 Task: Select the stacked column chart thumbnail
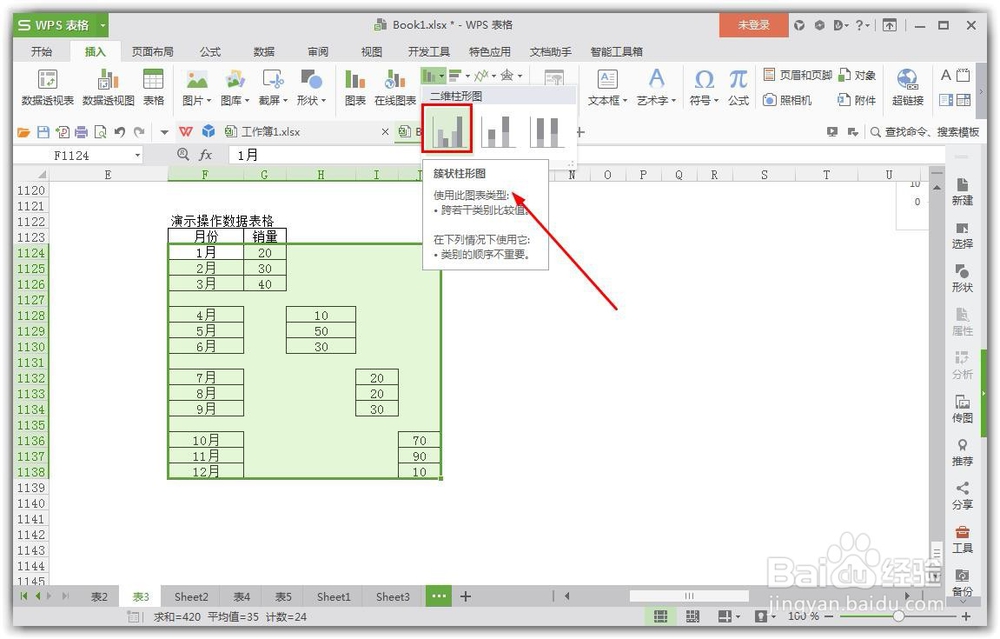(x=497, y=131)
